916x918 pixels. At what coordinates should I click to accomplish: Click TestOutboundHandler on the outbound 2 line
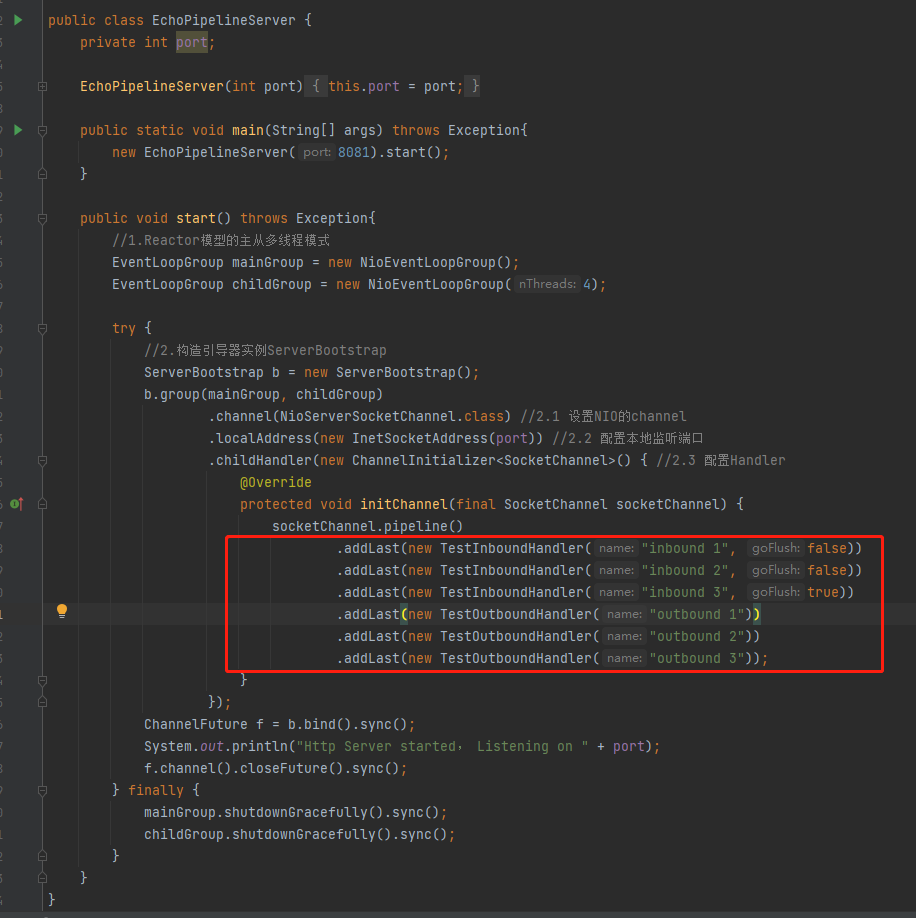click(x=516, y=636)
